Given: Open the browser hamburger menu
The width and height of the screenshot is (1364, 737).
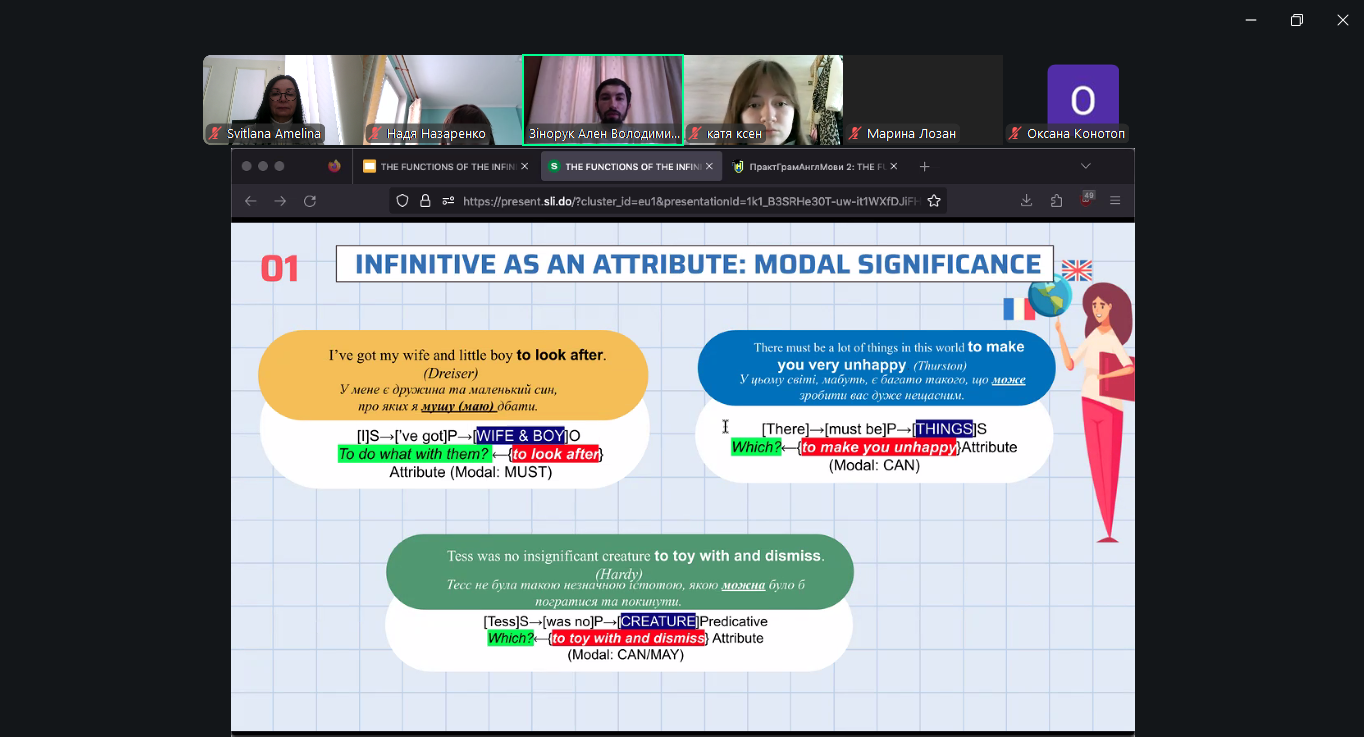Looking at the screenshot, I should [x=1115, y=201].
